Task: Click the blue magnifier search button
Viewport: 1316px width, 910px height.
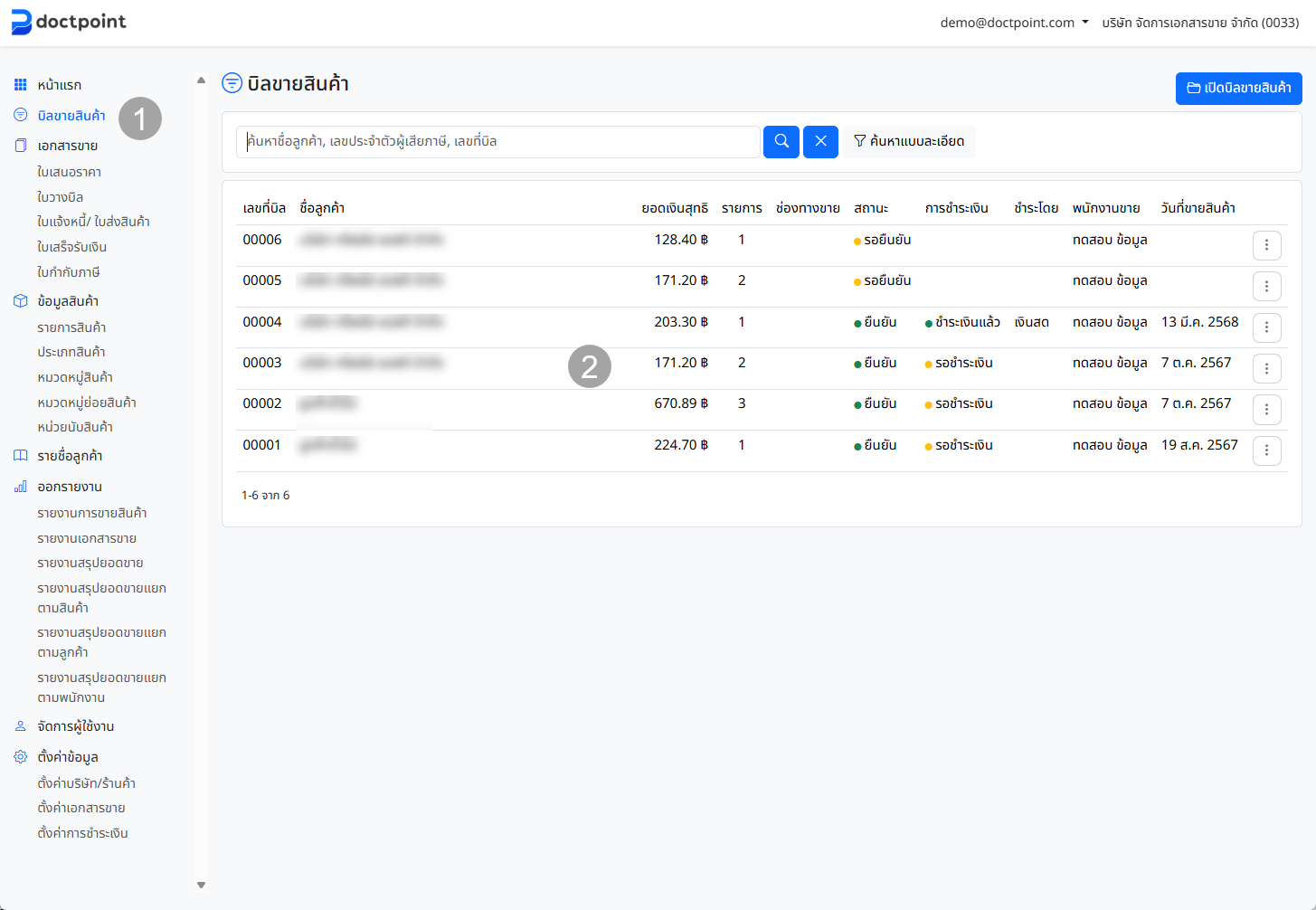Action: point(781,141)
